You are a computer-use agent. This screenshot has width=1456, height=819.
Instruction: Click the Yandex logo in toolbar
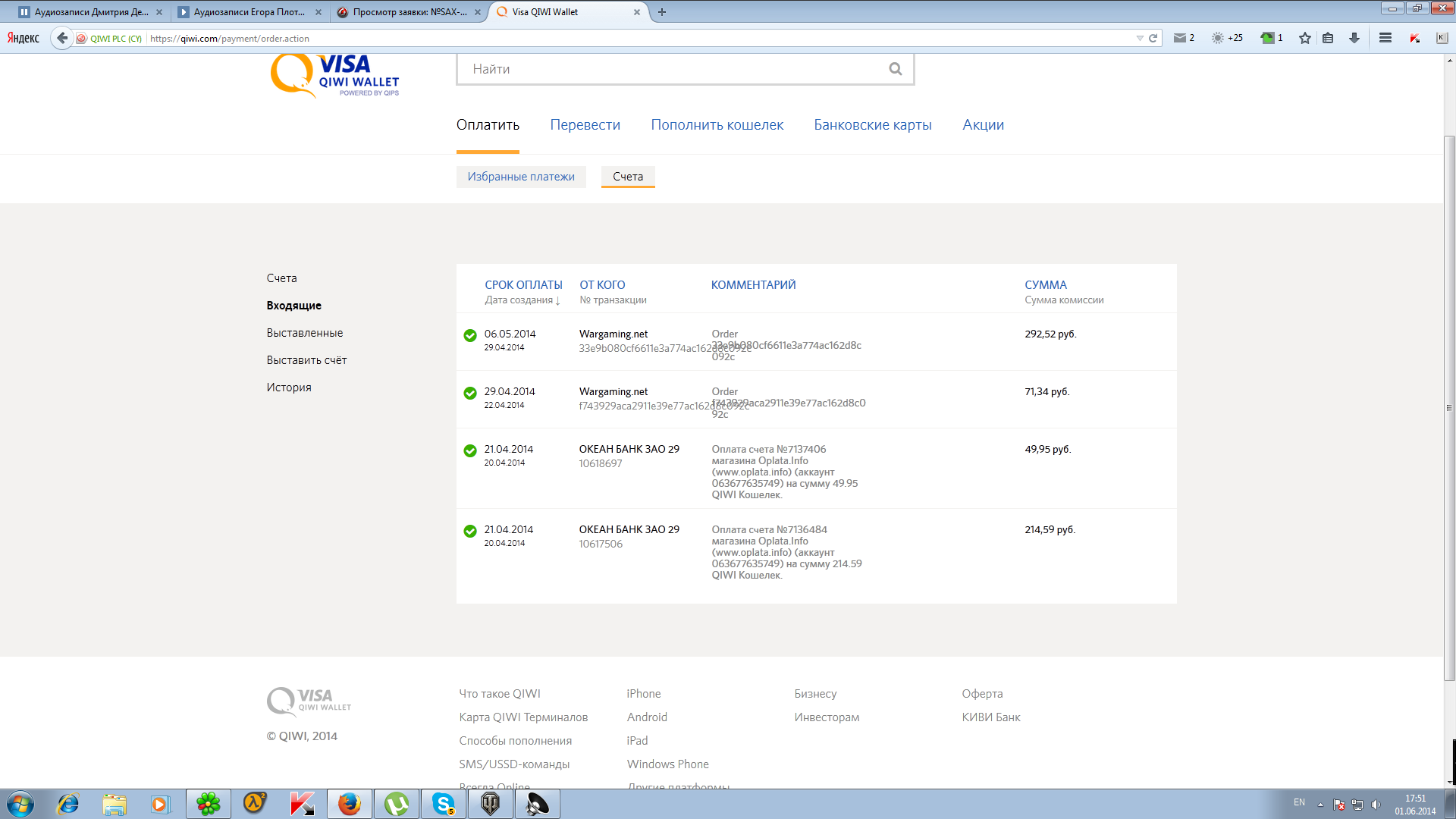(24, 38)
